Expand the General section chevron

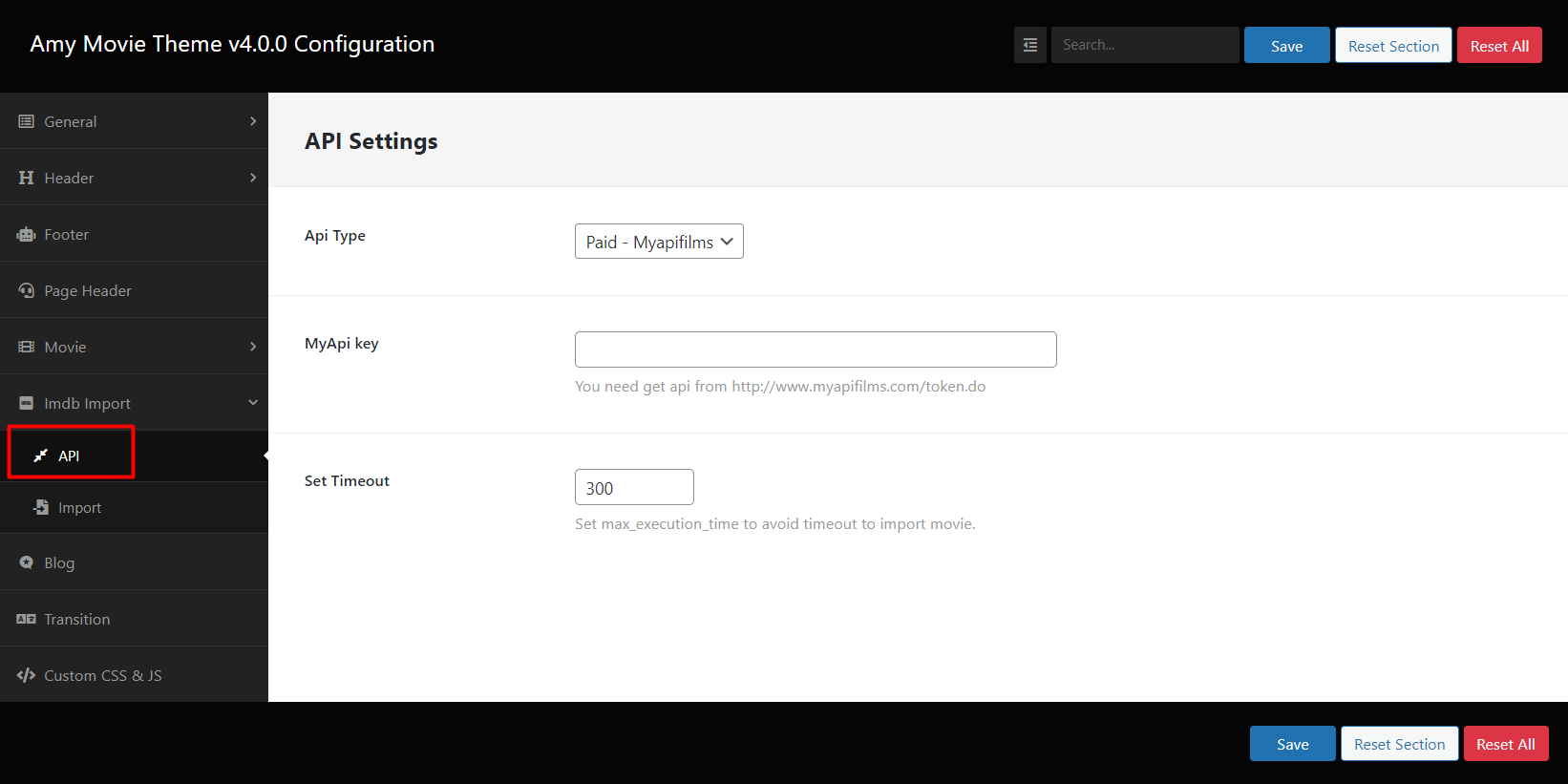point(253,121)
